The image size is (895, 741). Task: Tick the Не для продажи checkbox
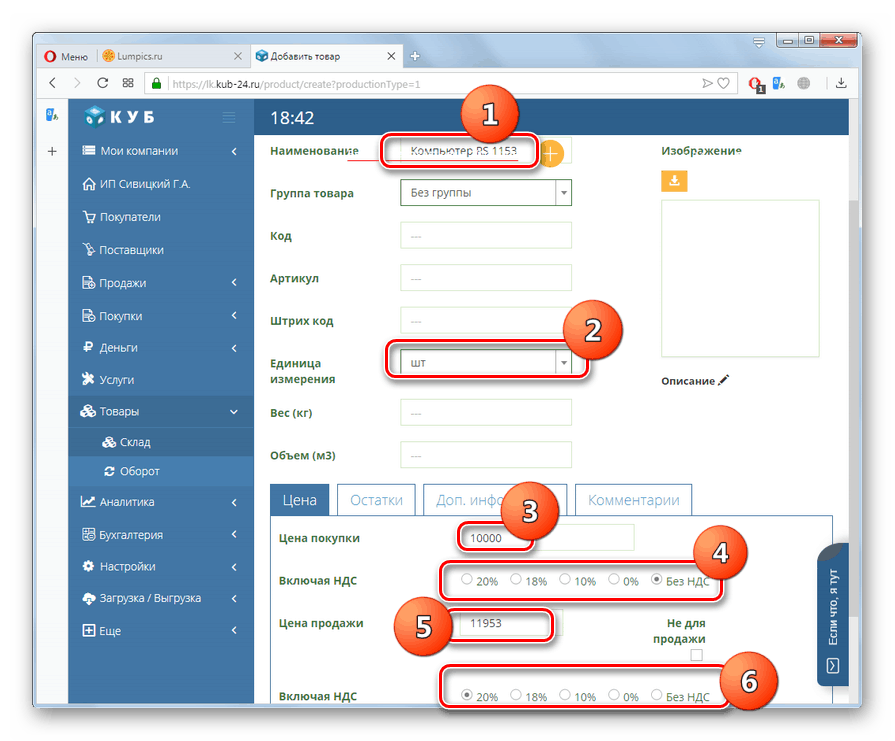696,655
